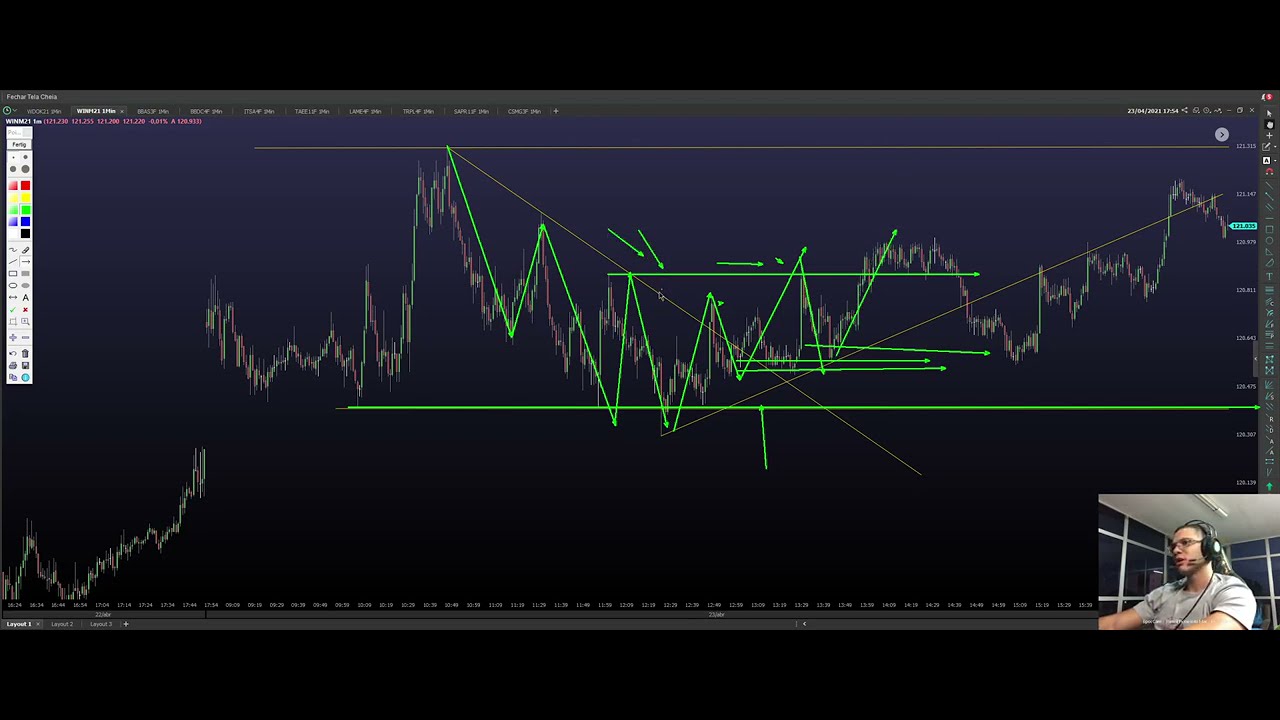Pick the solid blue color swatch

(25, 221)
